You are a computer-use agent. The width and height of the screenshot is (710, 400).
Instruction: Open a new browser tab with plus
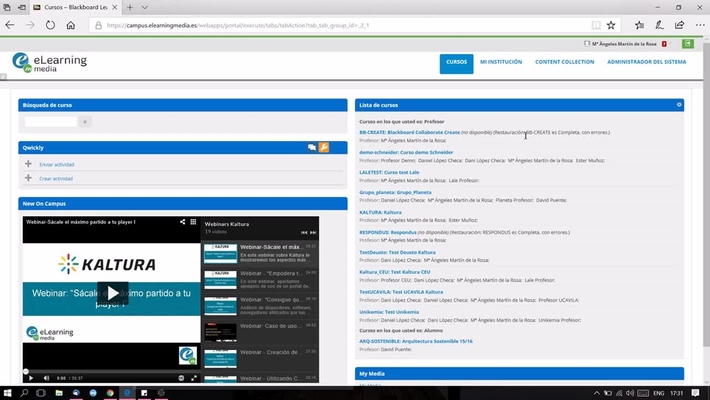click(x=130, y=7)
